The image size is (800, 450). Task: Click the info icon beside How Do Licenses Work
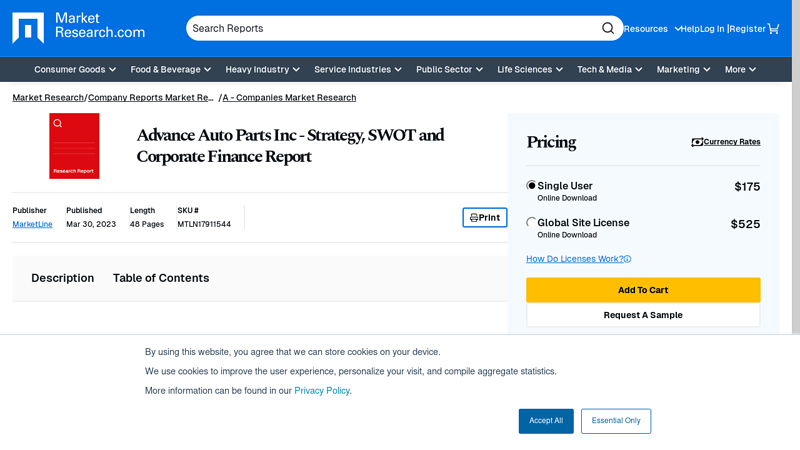(x=628, y=259)
